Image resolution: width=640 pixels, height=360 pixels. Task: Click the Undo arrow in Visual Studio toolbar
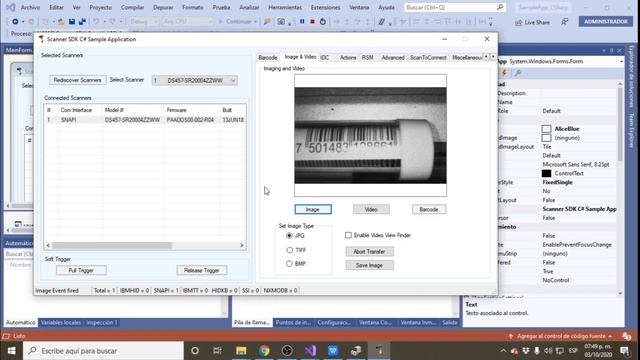(96, 22)
